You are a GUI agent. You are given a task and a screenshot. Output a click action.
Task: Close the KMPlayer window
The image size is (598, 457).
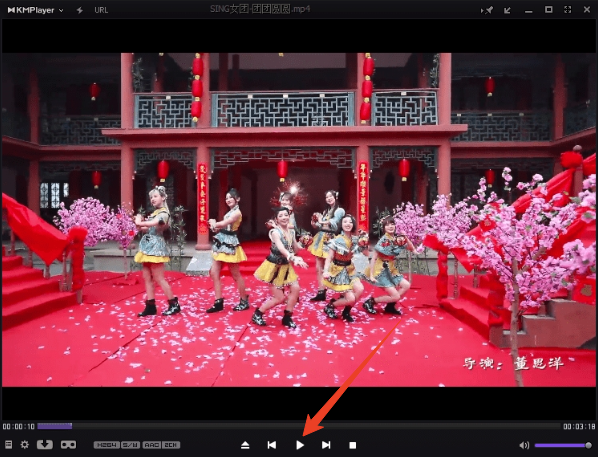587,10
